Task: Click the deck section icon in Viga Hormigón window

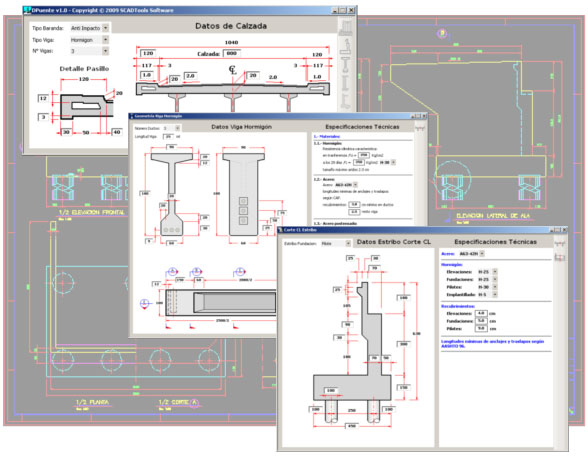Action: tap(420, 128)
